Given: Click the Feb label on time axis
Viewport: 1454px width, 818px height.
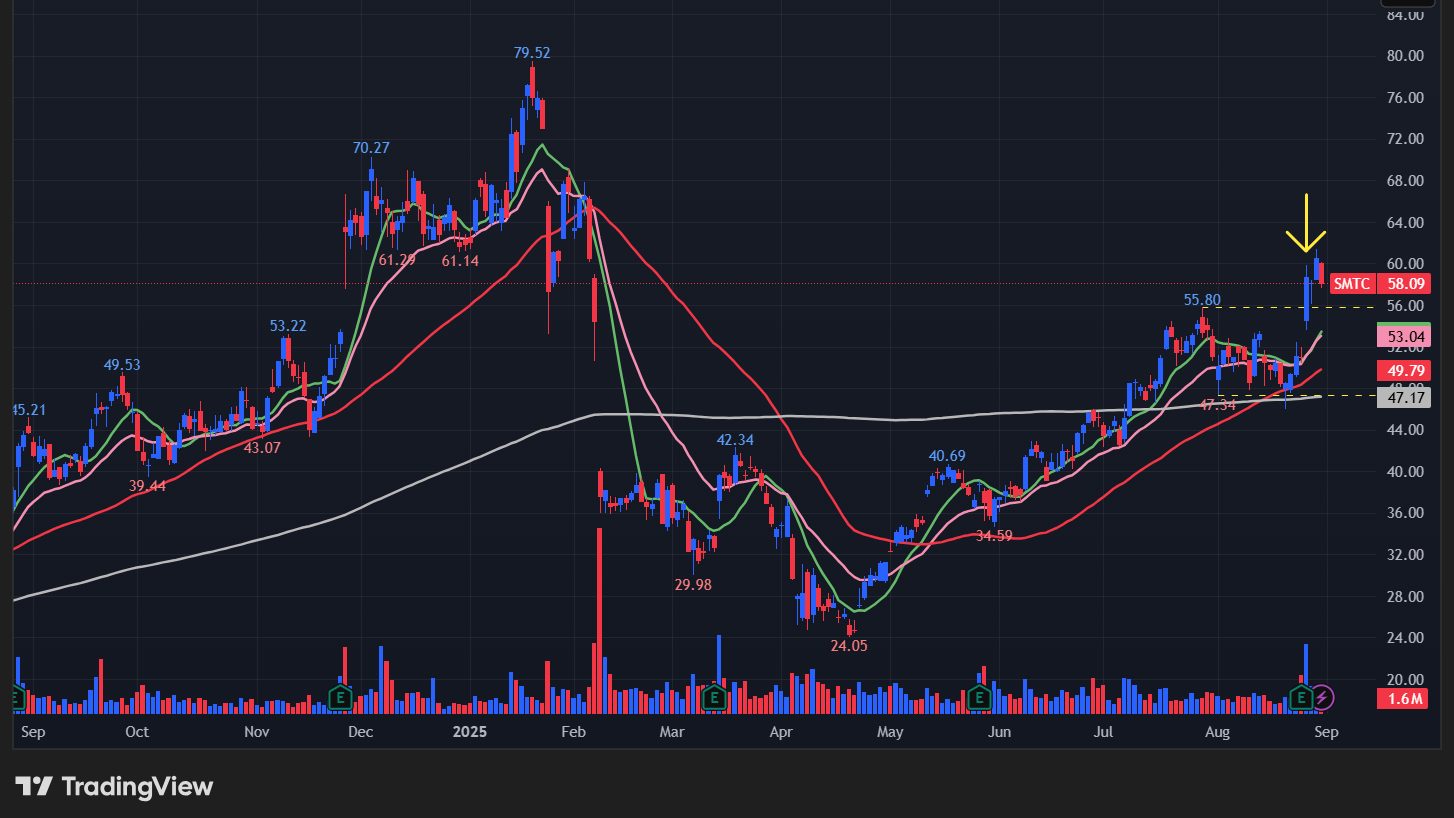Looking at the screenshot, I should [x=573, y=731].
